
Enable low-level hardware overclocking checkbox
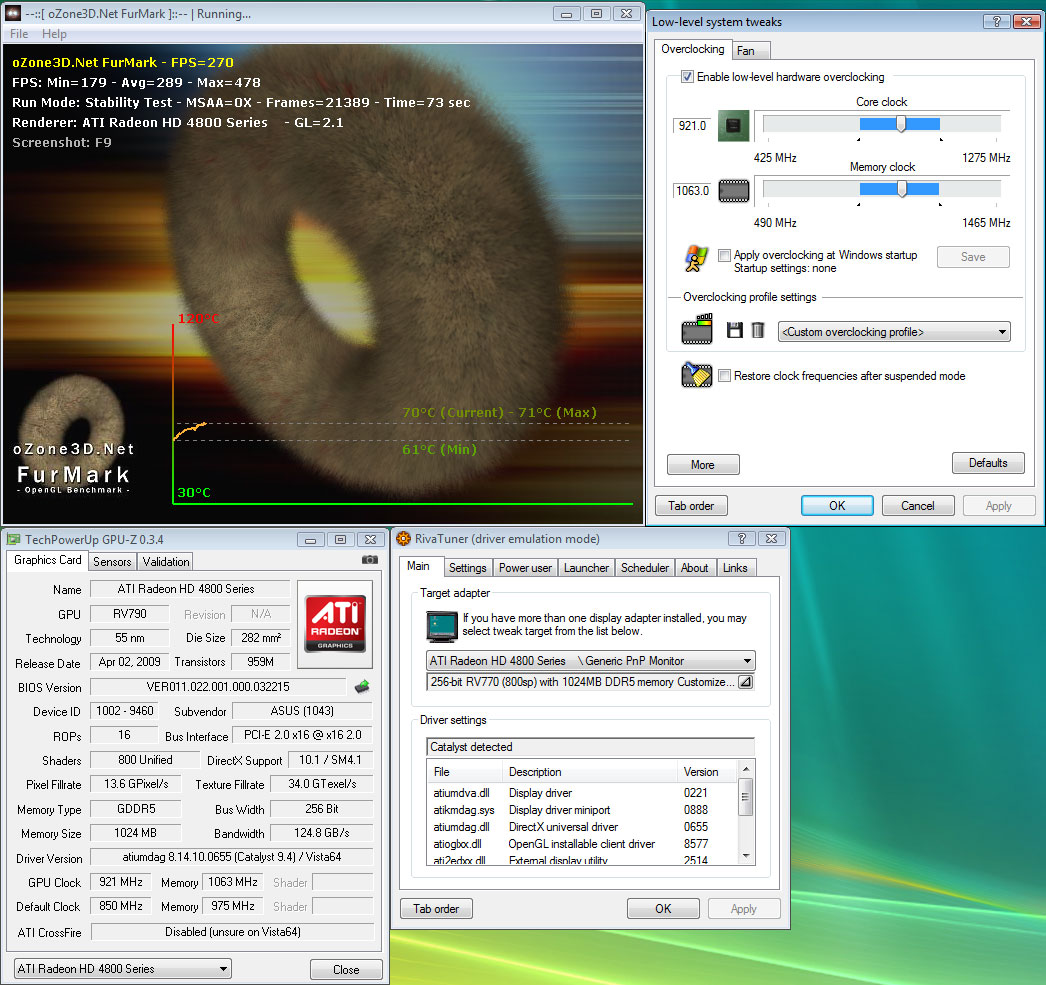tap(687, 77)
